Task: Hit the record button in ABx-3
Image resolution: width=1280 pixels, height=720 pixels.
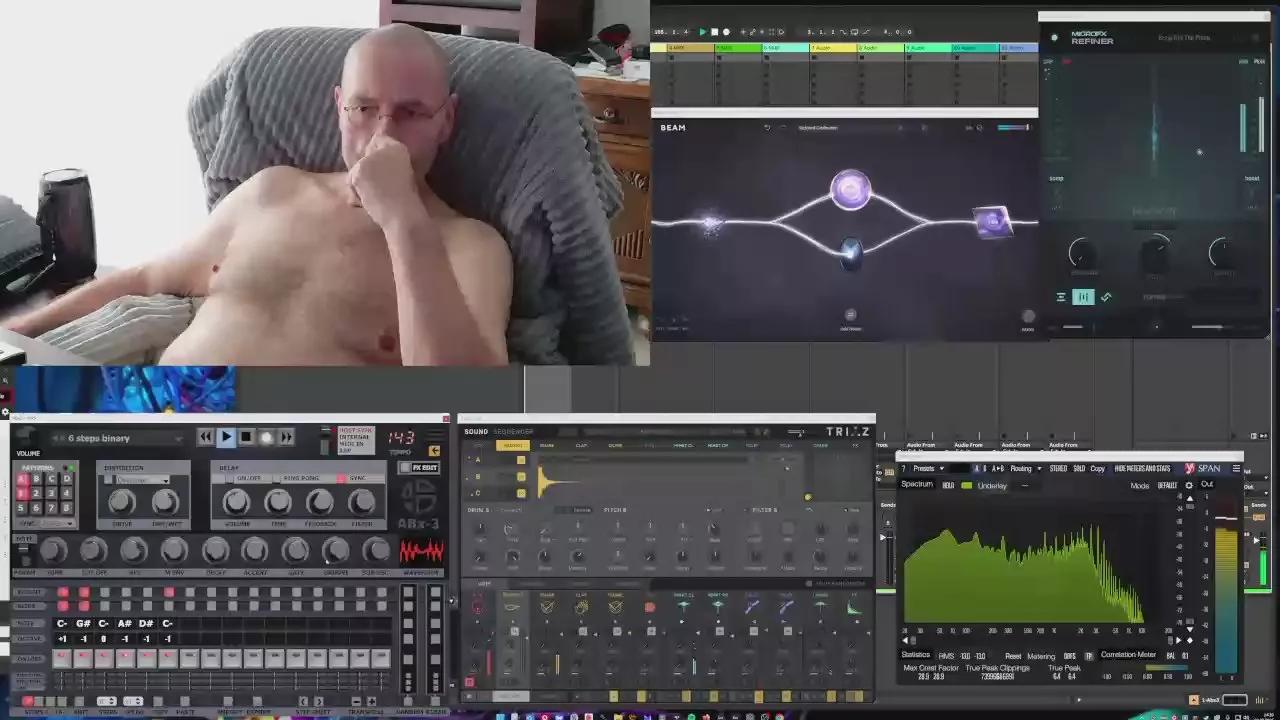Action: point(266,437)
